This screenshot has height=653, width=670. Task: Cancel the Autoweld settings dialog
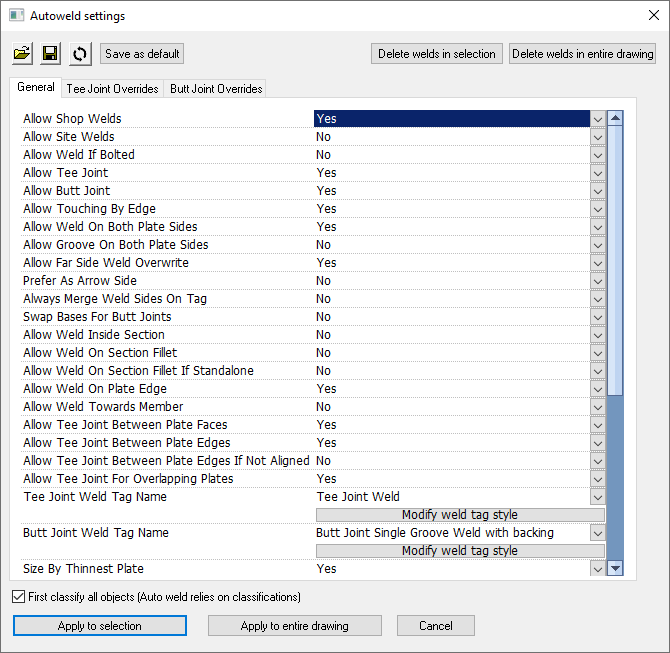pos(436,626)
